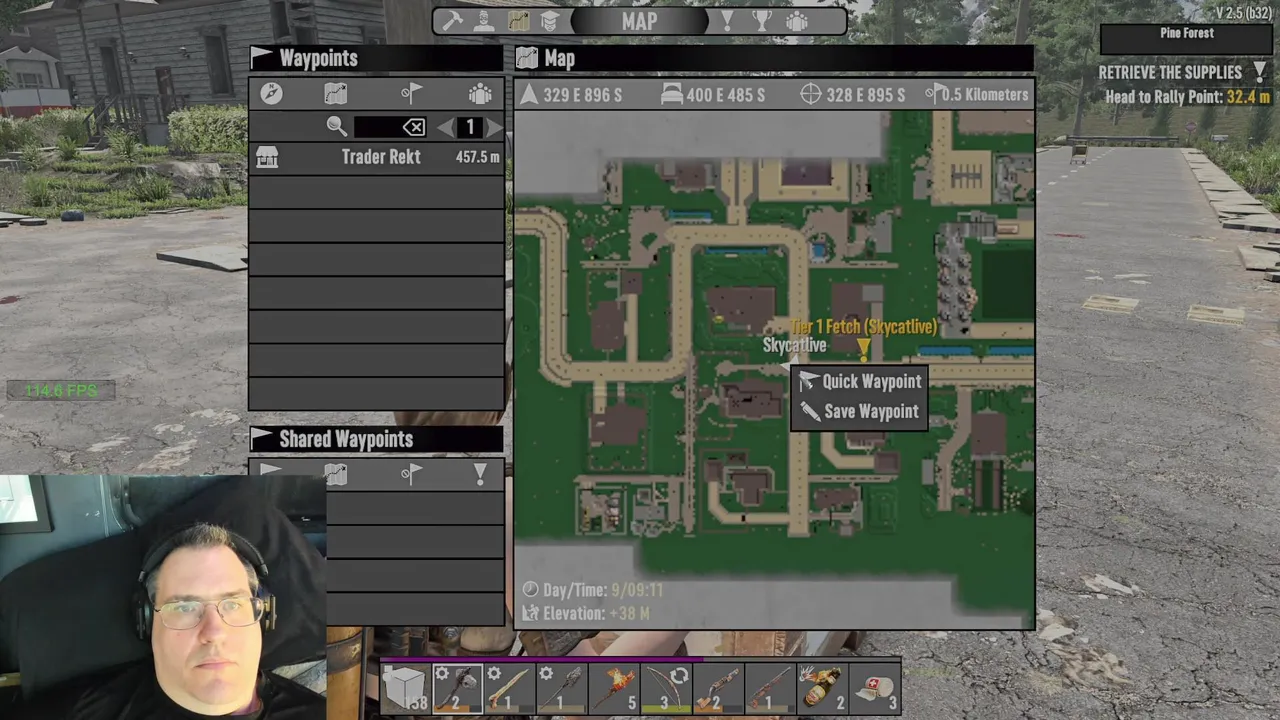Image resolution: width=1280 pixels, height=720 pixels.
Task: Open the Quests exclamation mark tab
Action: tap(727, 21)
